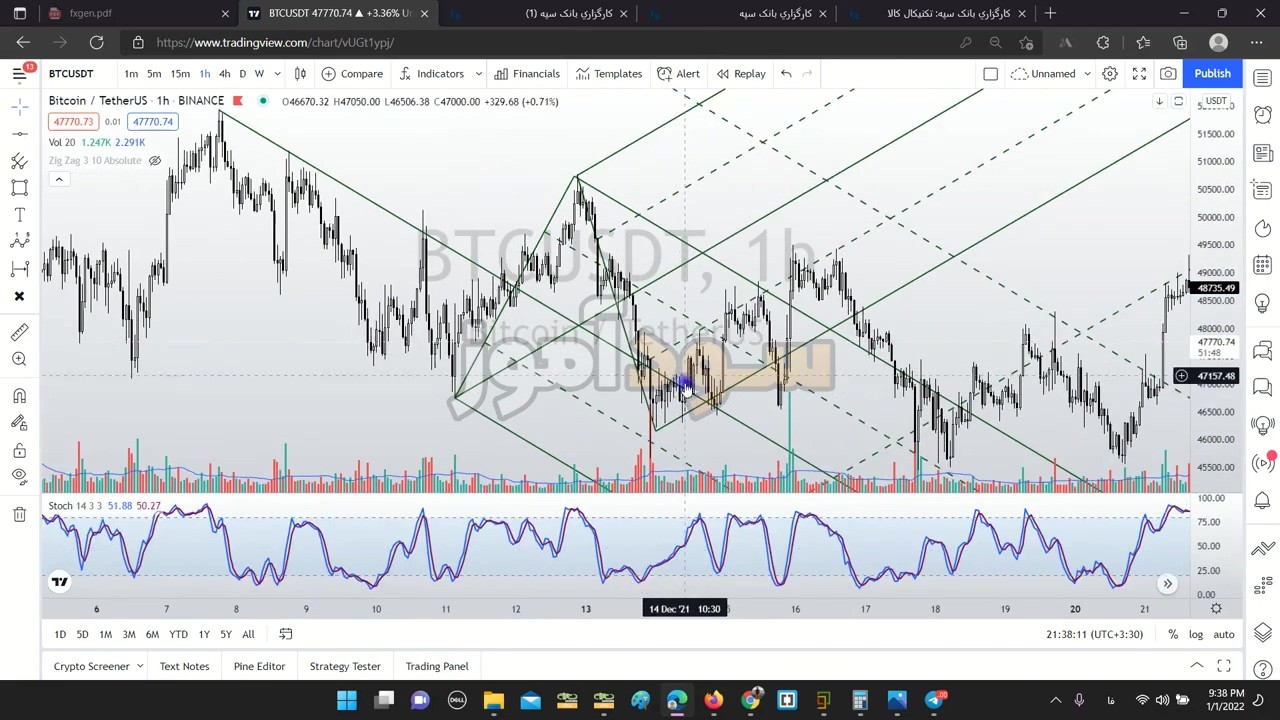Image resolution: width=1280 pixels, height=720 pixels.
Task: Click the Compare symbol button
Action: point(352,74)
